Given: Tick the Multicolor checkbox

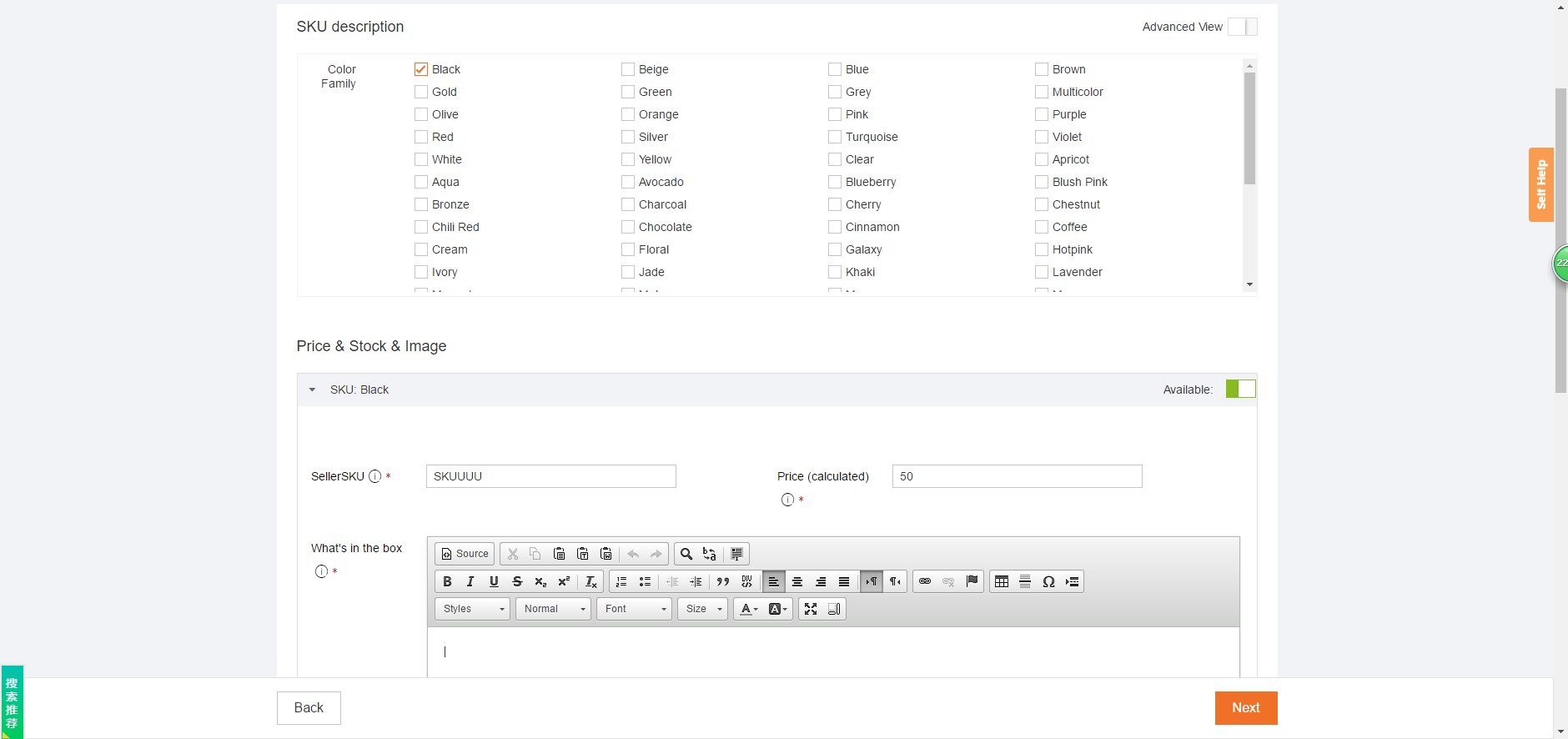Looking at the screenshot, I should point(1042,92).
